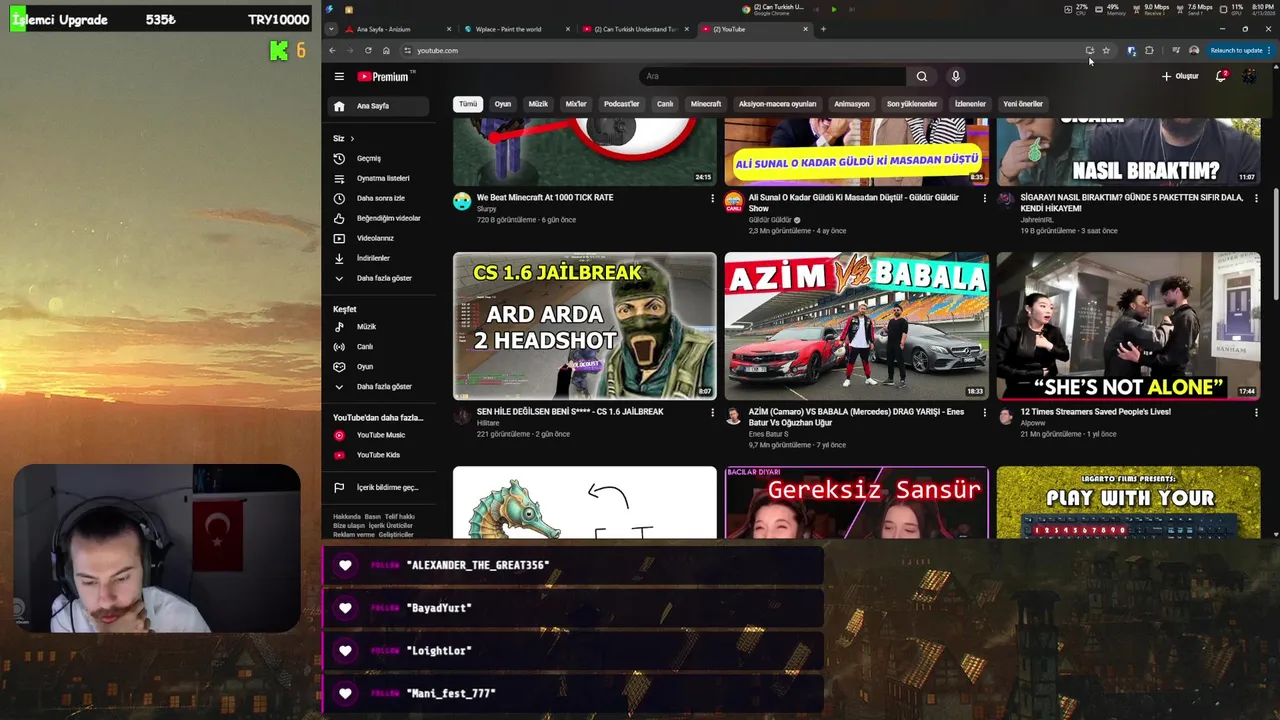Open YouTube Music link
The width and height of the screenshot is (1280, 720).
[x=379, y=435]
